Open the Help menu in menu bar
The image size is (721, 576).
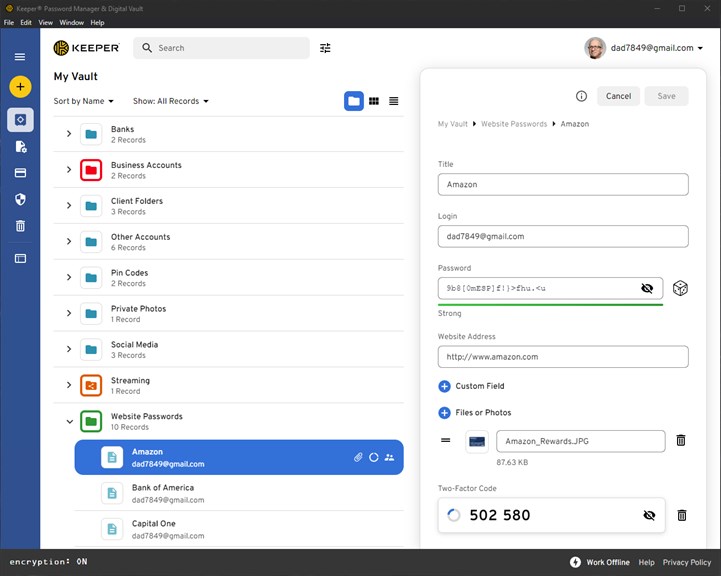(97, 23)
